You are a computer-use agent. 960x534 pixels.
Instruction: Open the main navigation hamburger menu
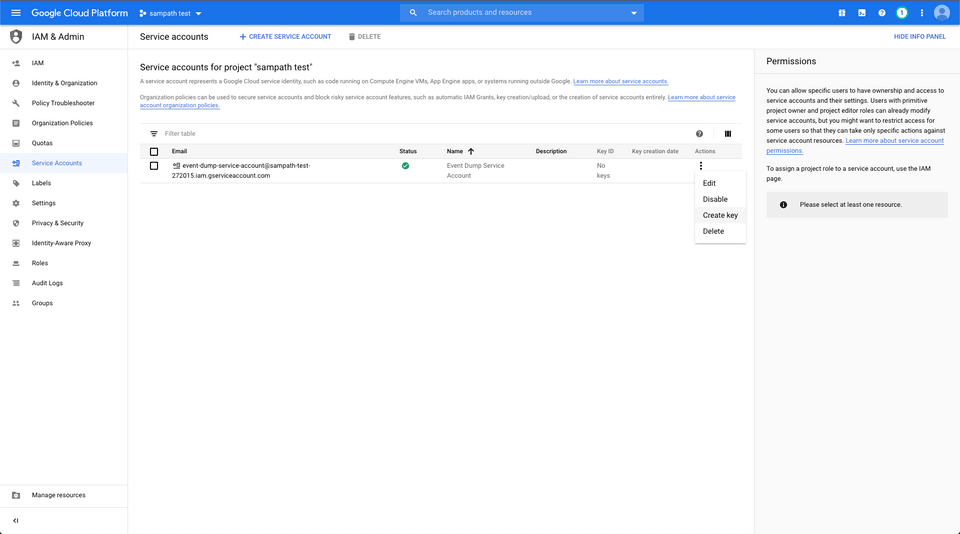pyautogui.click(x=15, y=13)
